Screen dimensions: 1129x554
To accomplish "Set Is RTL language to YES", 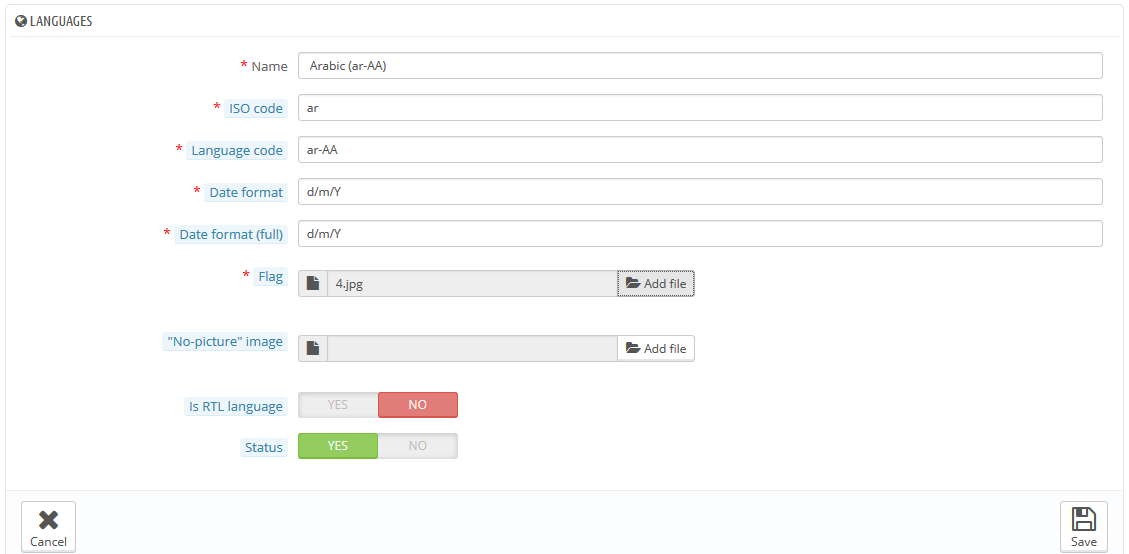I will point(338,405).
